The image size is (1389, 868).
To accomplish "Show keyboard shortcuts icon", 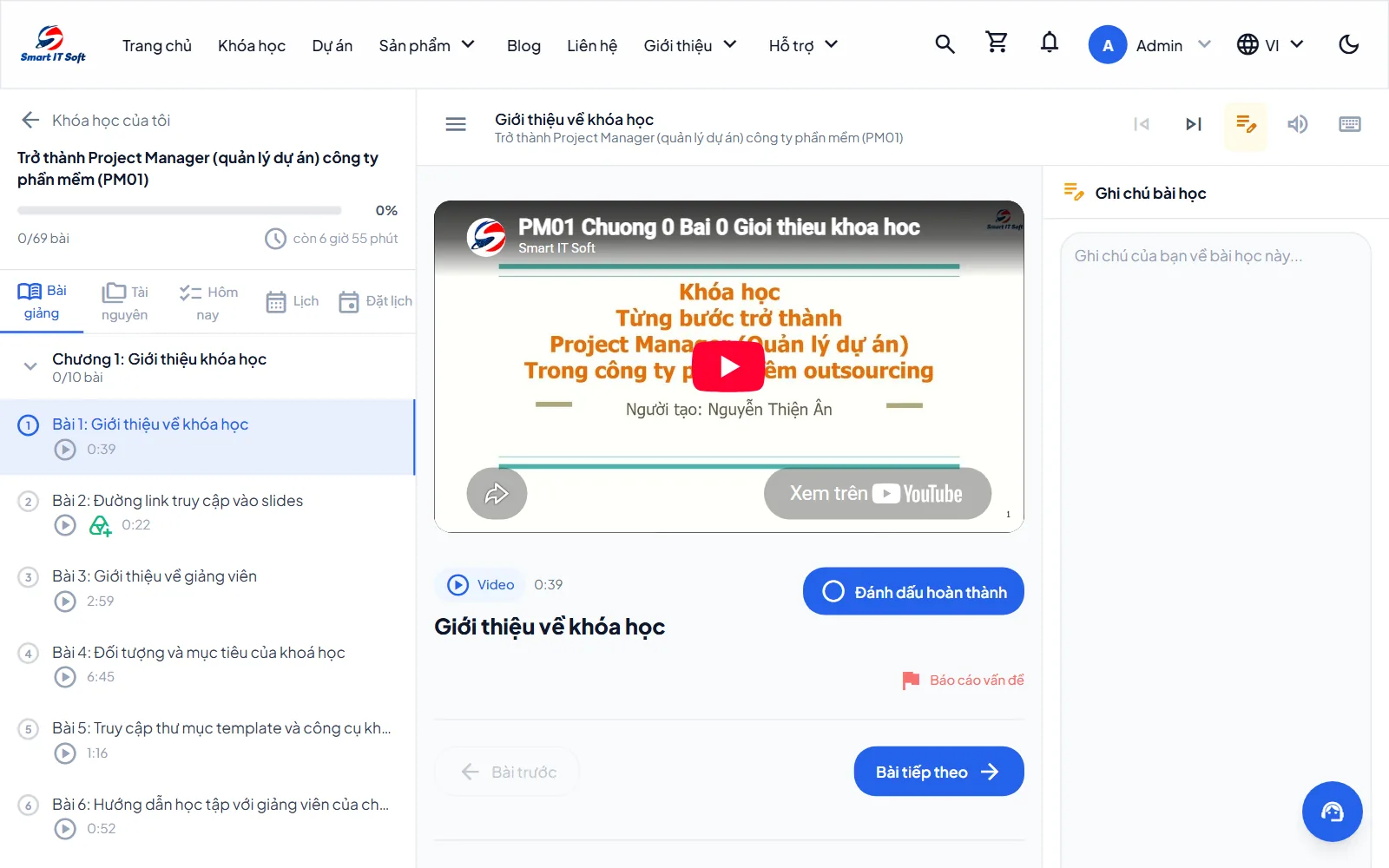I will pos(1350,124).
